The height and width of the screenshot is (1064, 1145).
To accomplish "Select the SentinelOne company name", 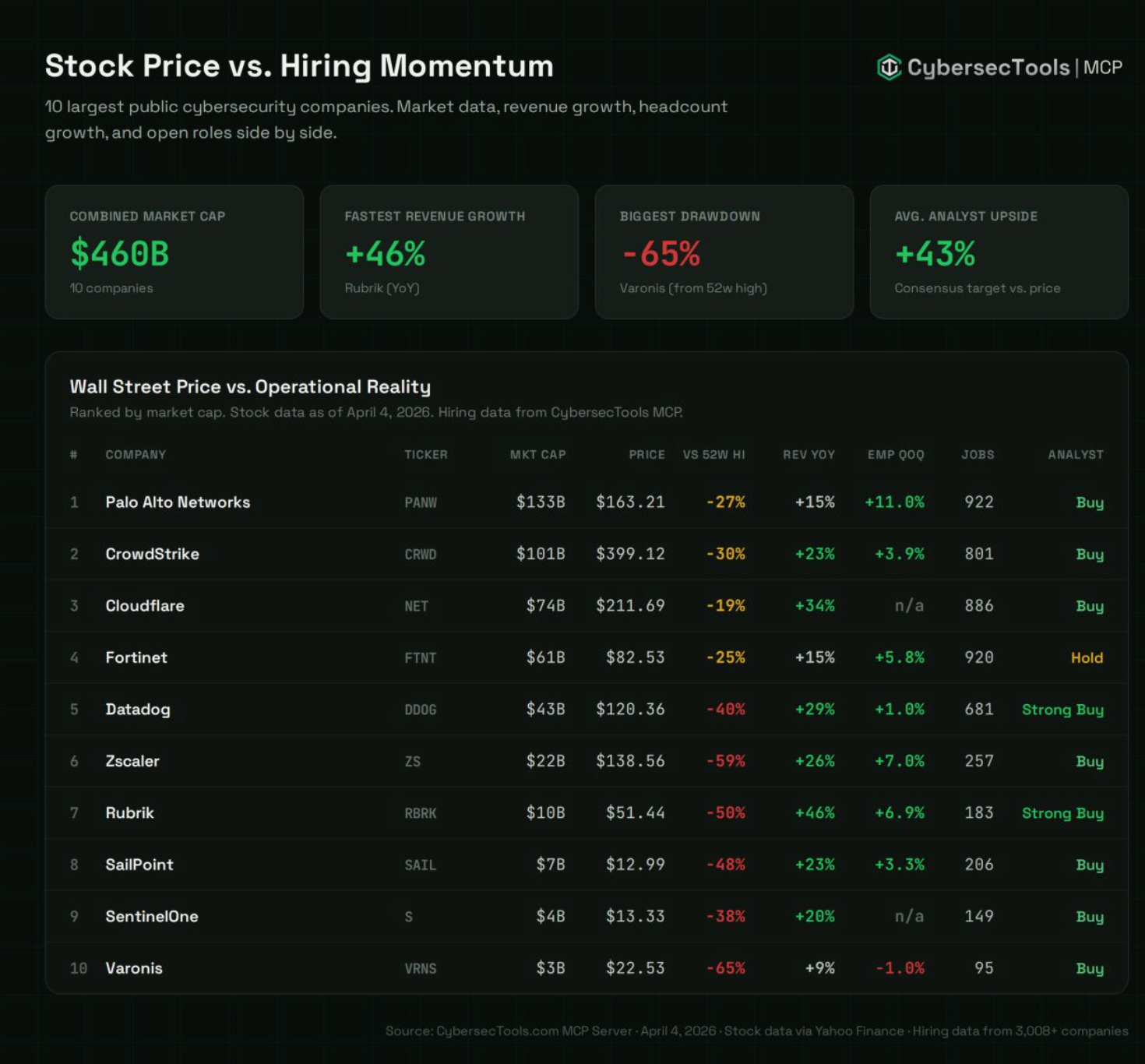I will coord(152,916).
